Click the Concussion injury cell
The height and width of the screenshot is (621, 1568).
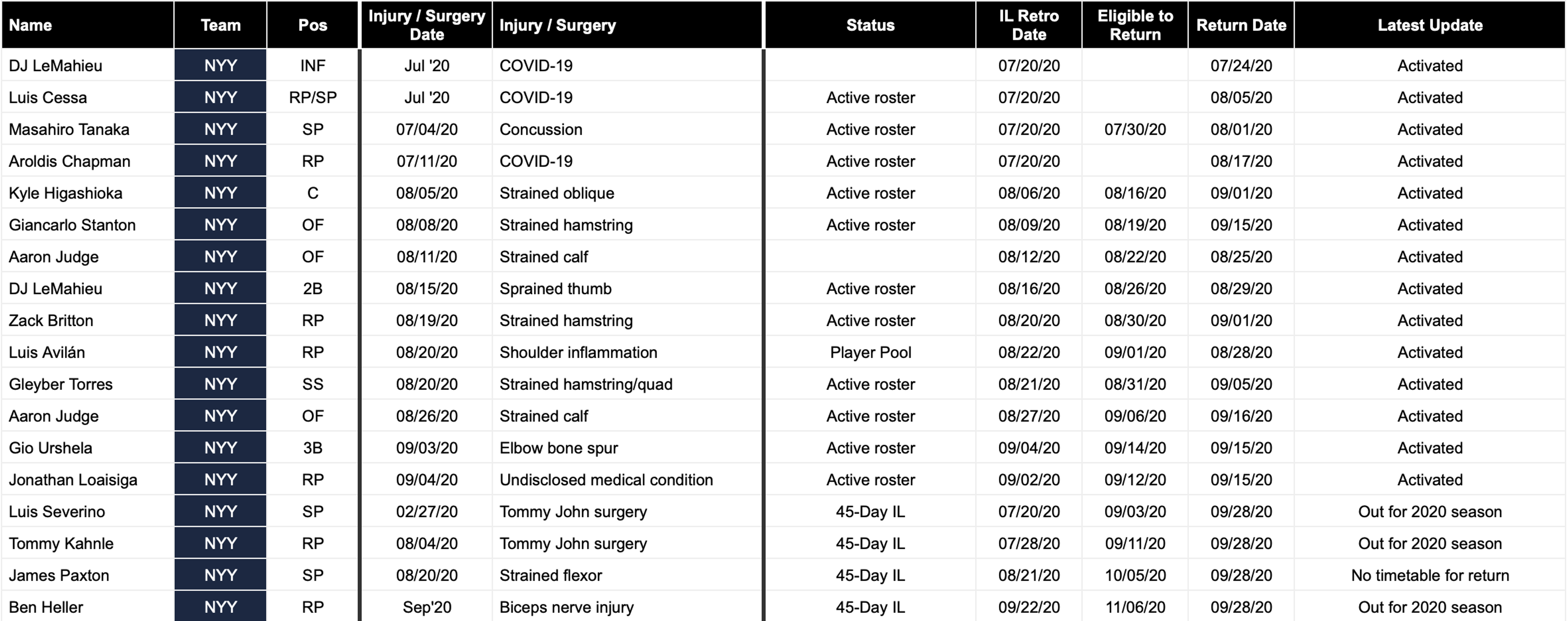coord(627,129)
